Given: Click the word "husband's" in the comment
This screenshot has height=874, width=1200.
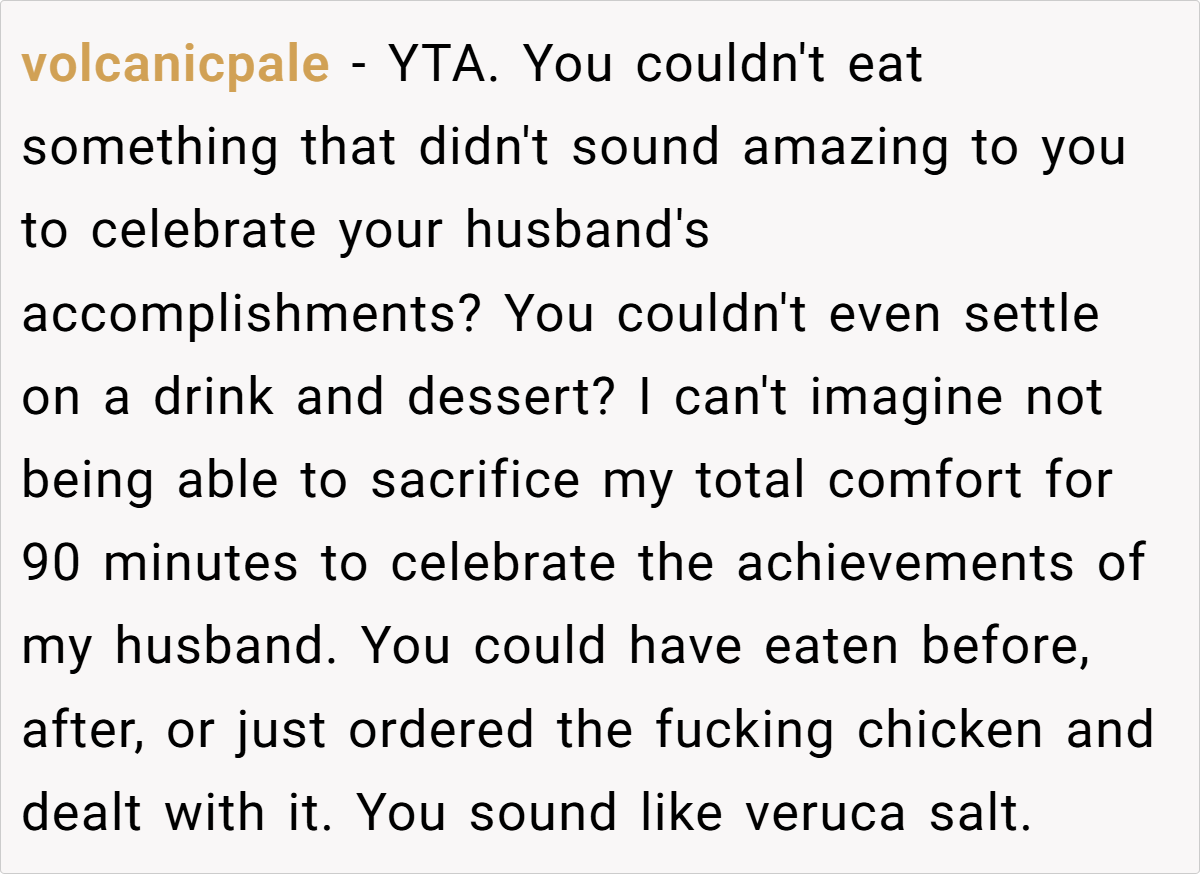Looking at the screenshot, I should click(587, 232).
